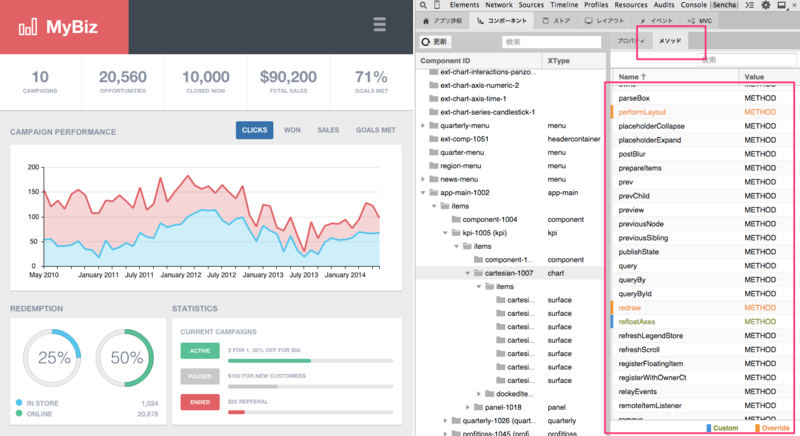Click the red ENDED campaign progress bar
Image resolution: width=800 pixels, height=436 pixels.
pos(310,412)
